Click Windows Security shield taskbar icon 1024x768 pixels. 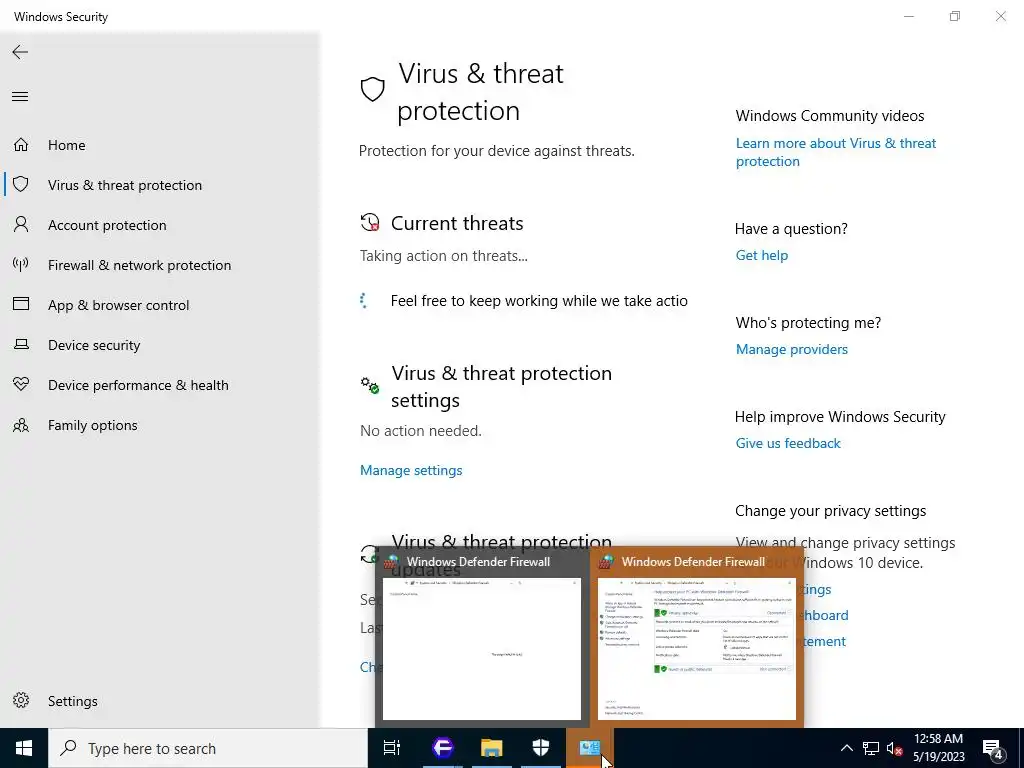pyautogui.click(x=541, y=748)
